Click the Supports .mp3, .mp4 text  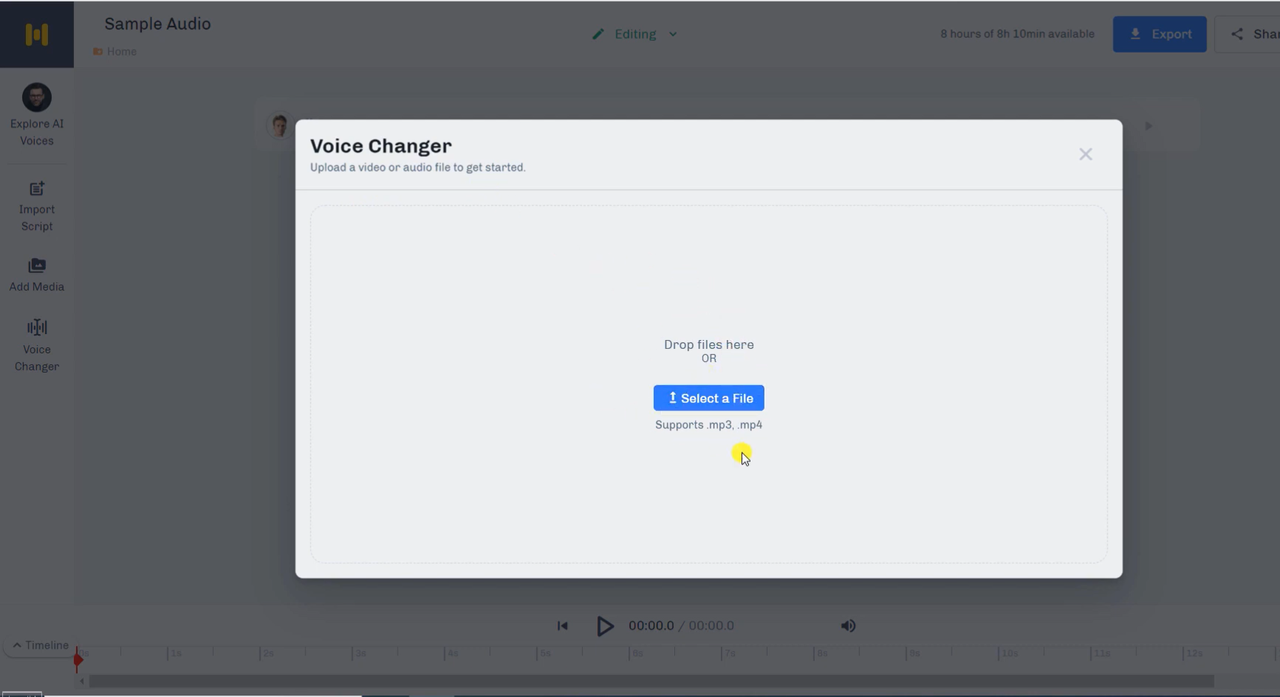[x=709, y=425]
